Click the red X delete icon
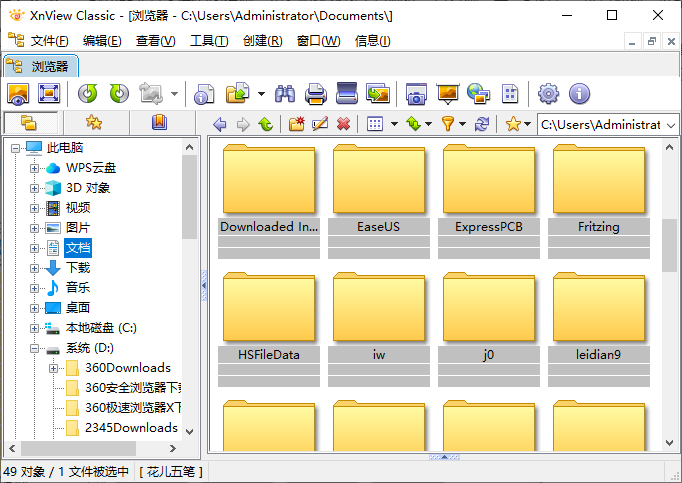This screenshot has height=483, width=682. 344,124
